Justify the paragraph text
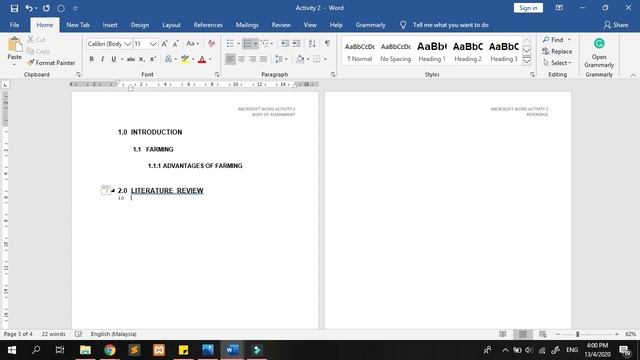This screenshot has width=640, height=360. point(264,59)
